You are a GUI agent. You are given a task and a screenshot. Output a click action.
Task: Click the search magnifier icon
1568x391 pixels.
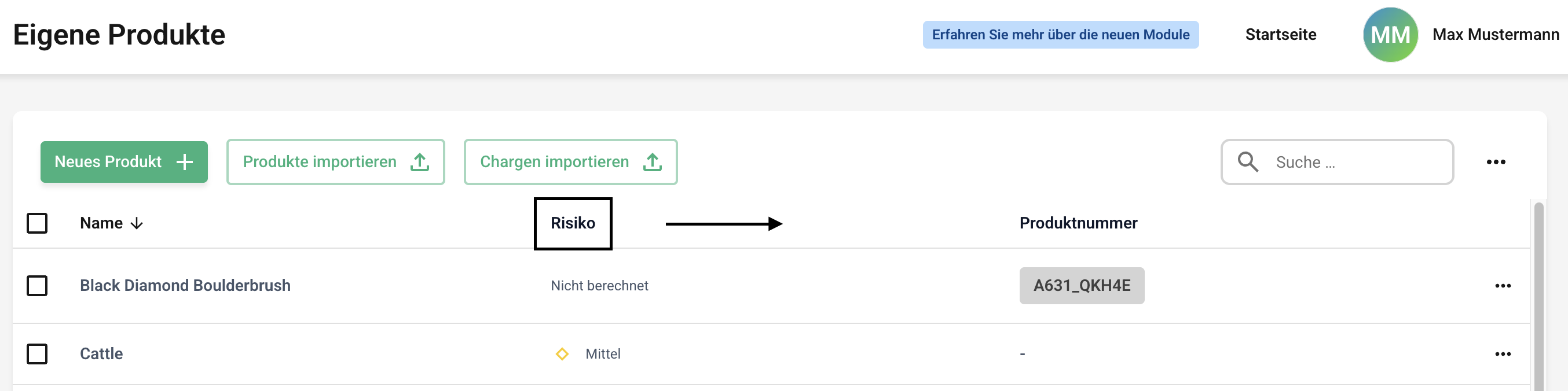tap(1247, 162)
